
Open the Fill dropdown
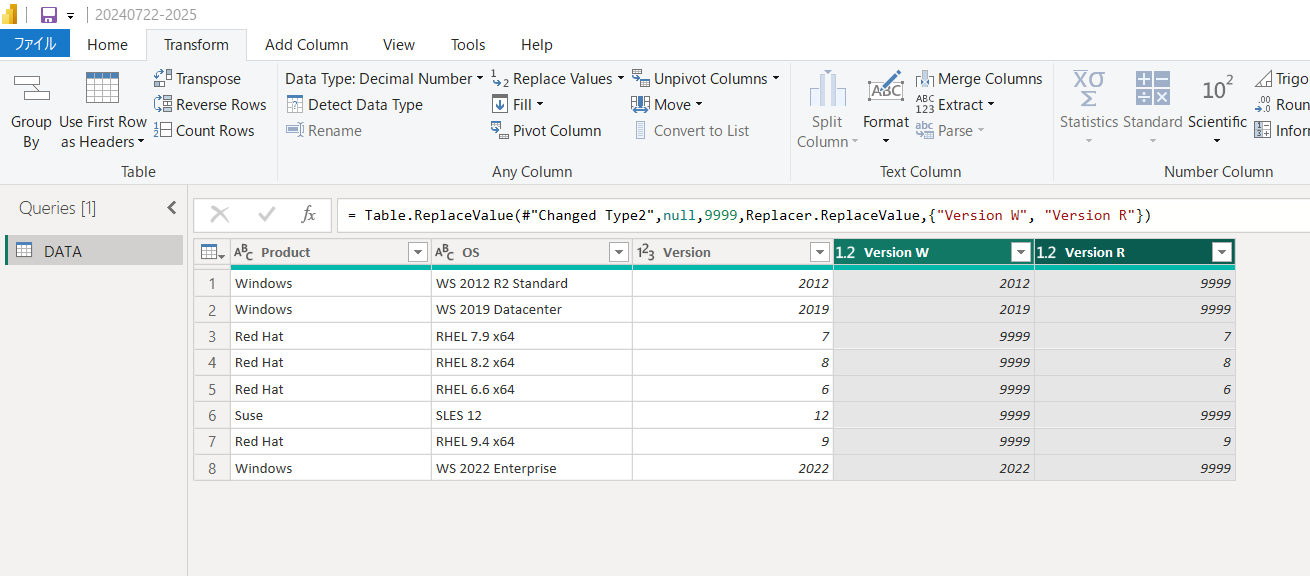(517, 104)
